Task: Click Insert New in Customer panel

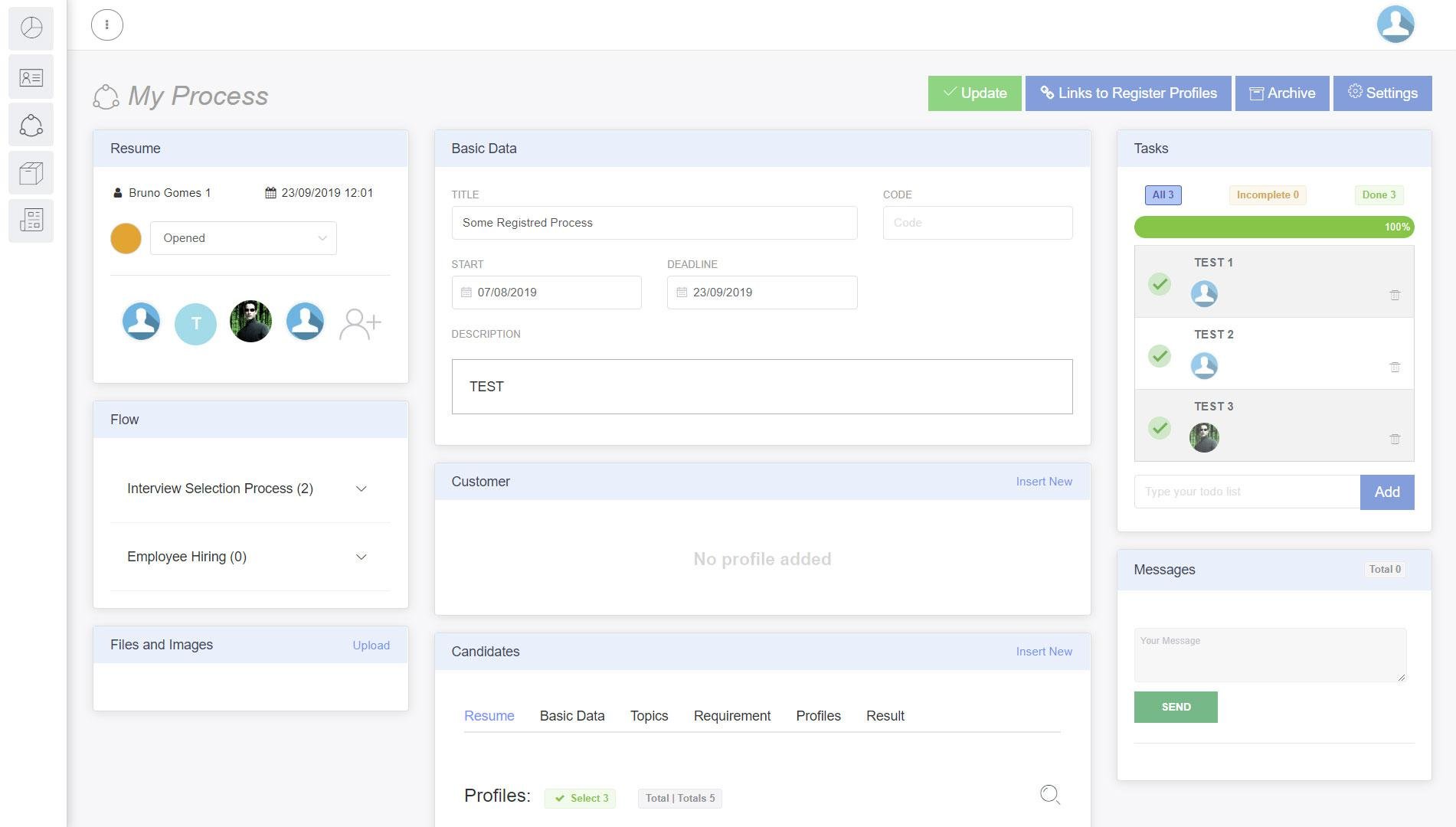Action: click(1044, 482)
